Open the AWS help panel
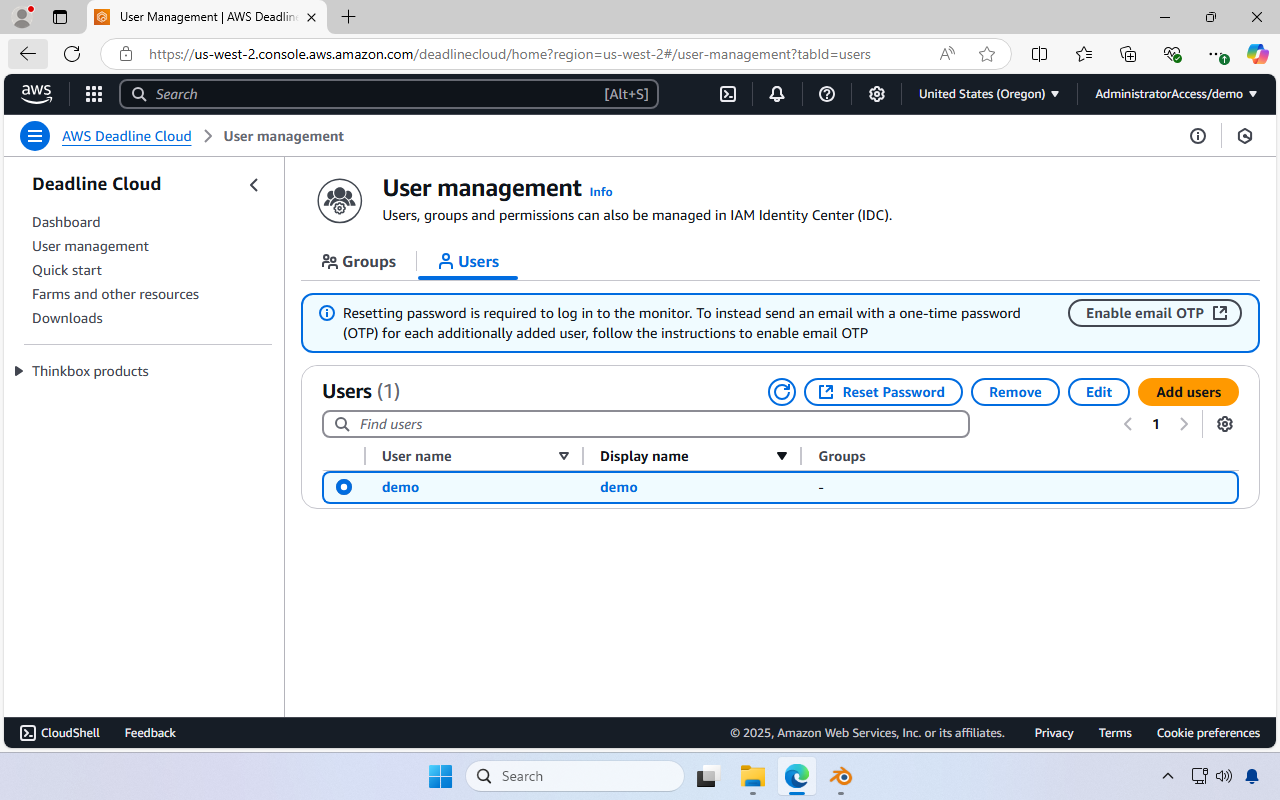The image size is (1280, 800). coord(827,93)
